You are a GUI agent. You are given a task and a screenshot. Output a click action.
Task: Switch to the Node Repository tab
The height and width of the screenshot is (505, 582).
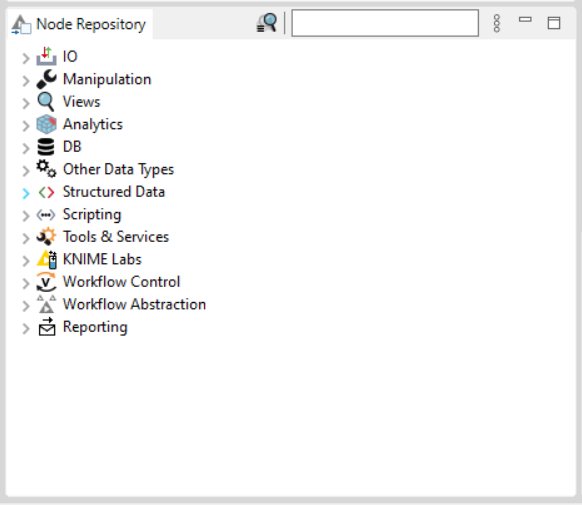(x=79, y=24)
